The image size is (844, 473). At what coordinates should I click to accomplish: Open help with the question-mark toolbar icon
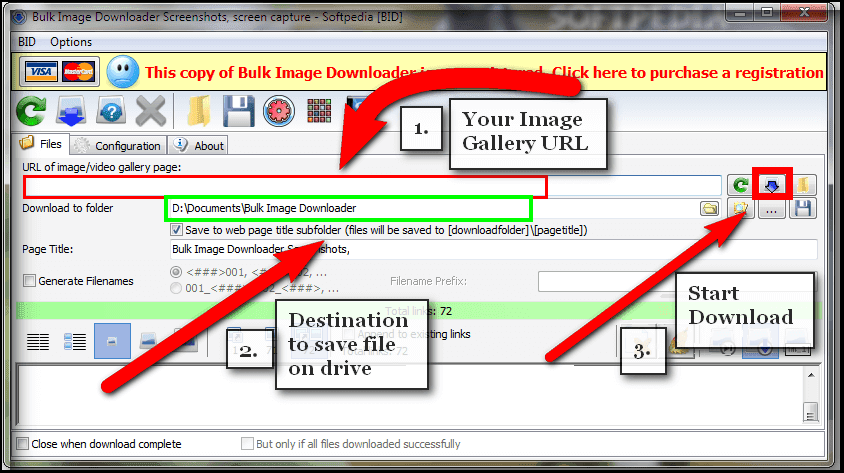point(111,111)
